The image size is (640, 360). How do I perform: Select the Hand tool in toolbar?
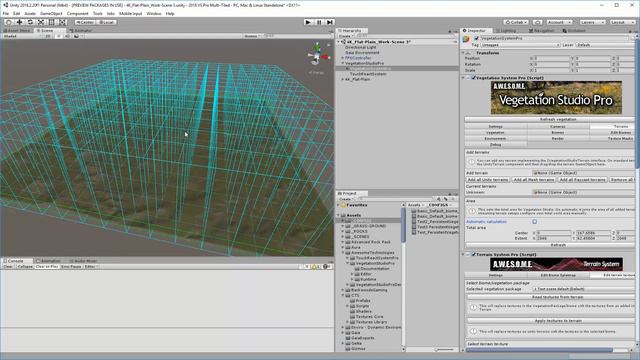tap(9, 22)
